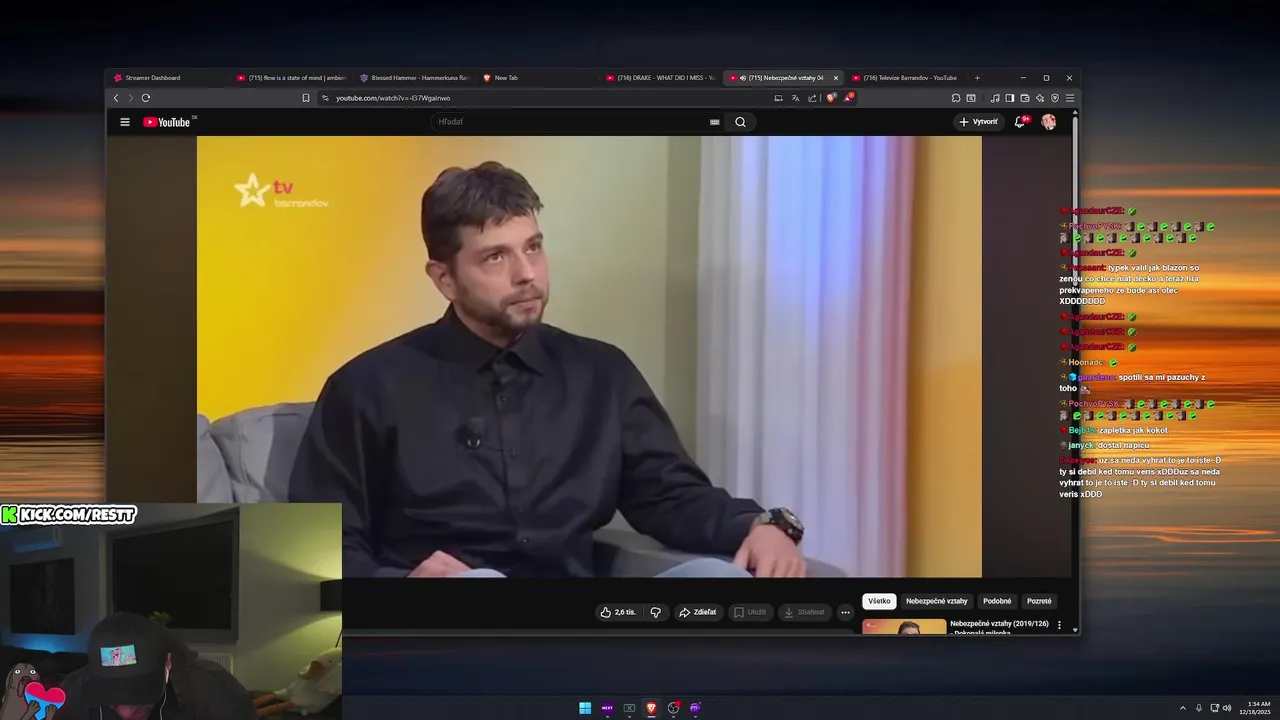Open the browser main menu icon
The width and height of the screenshot is (1280, 720).
point(1070,98)
